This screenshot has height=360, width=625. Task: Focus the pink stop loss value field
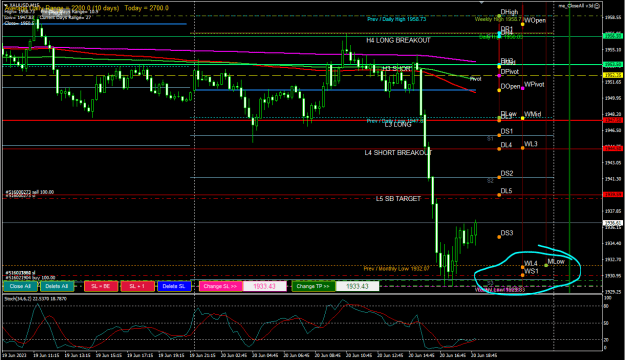[264, 286]
